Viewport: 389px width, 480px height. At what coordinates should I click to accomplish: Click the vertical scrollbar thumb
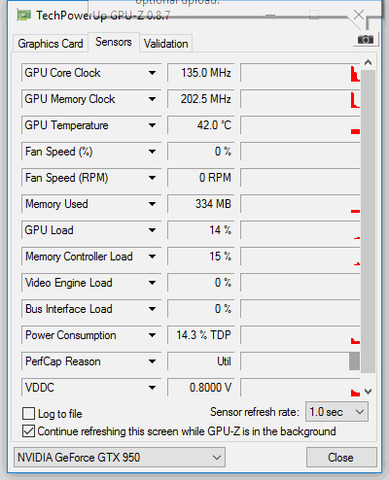point(368,221)
